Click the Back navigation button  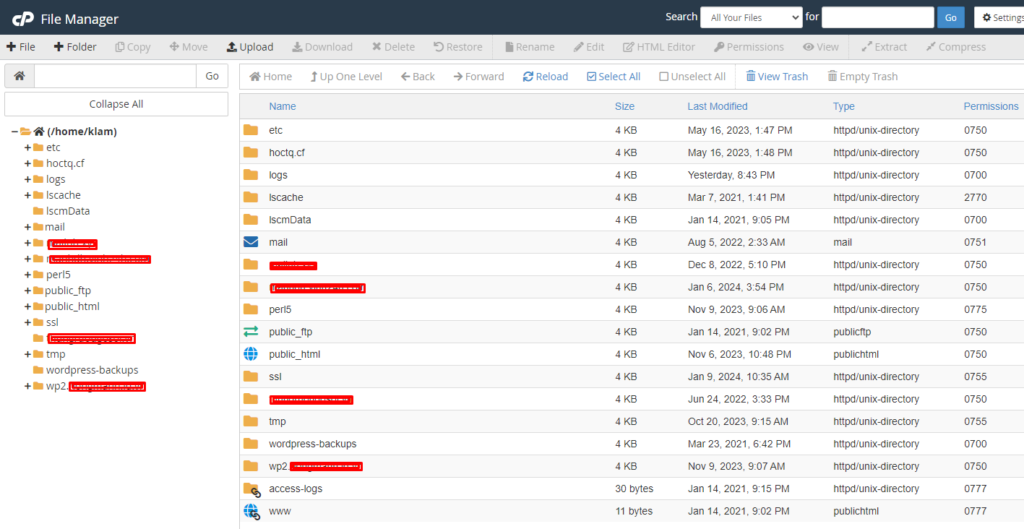[x=418, y=76]
